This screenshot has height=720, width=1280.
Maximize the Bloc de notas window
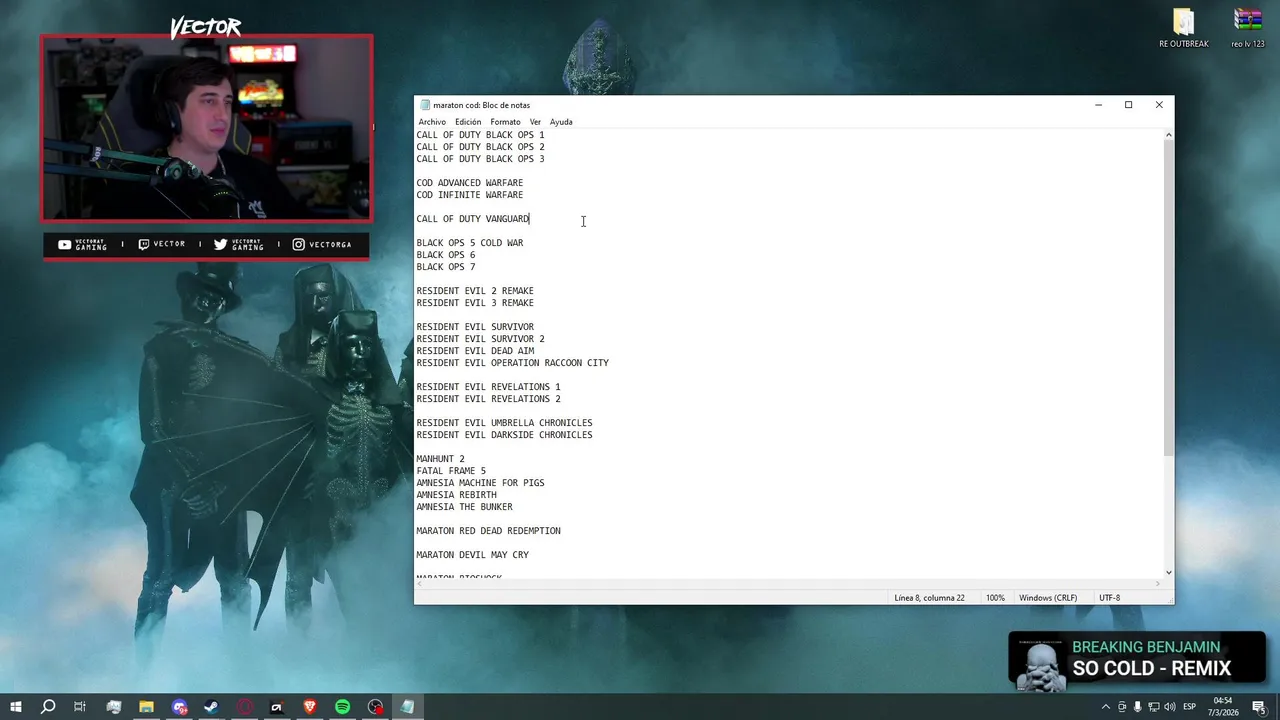coord(1128,105)
